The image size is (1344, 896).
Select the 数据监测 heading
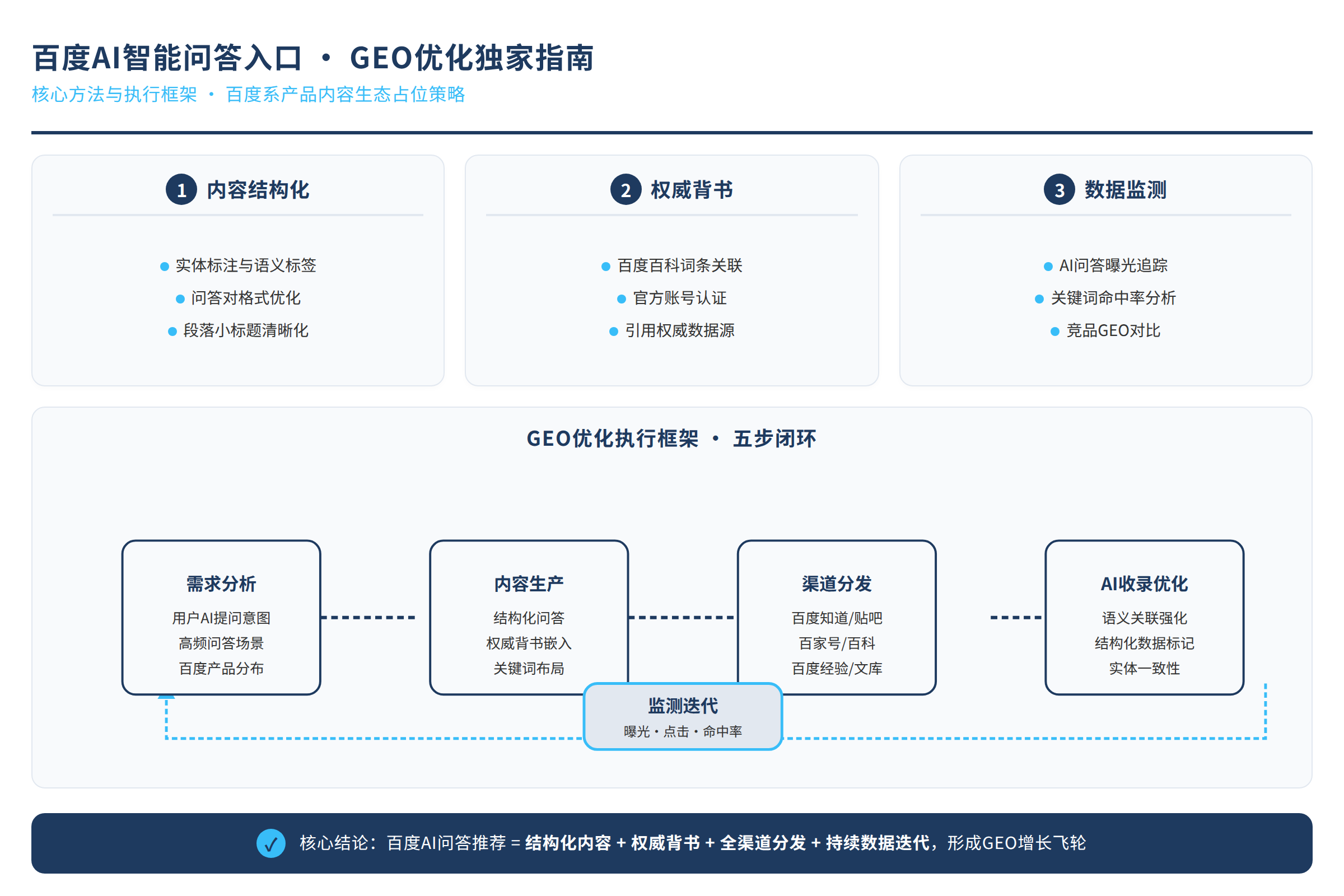(x=1126, y=190)
